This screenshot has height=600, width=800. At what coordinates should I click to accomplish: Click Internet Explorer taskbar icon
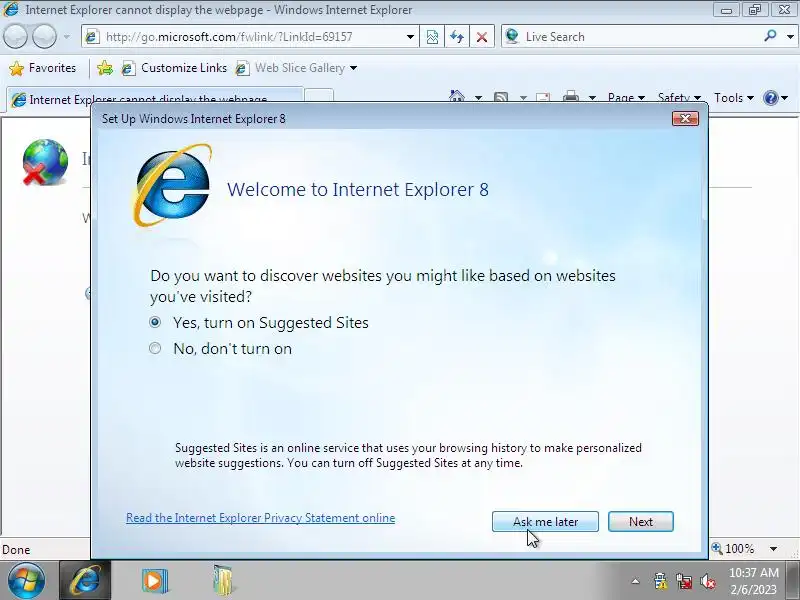tap(86, 580)
